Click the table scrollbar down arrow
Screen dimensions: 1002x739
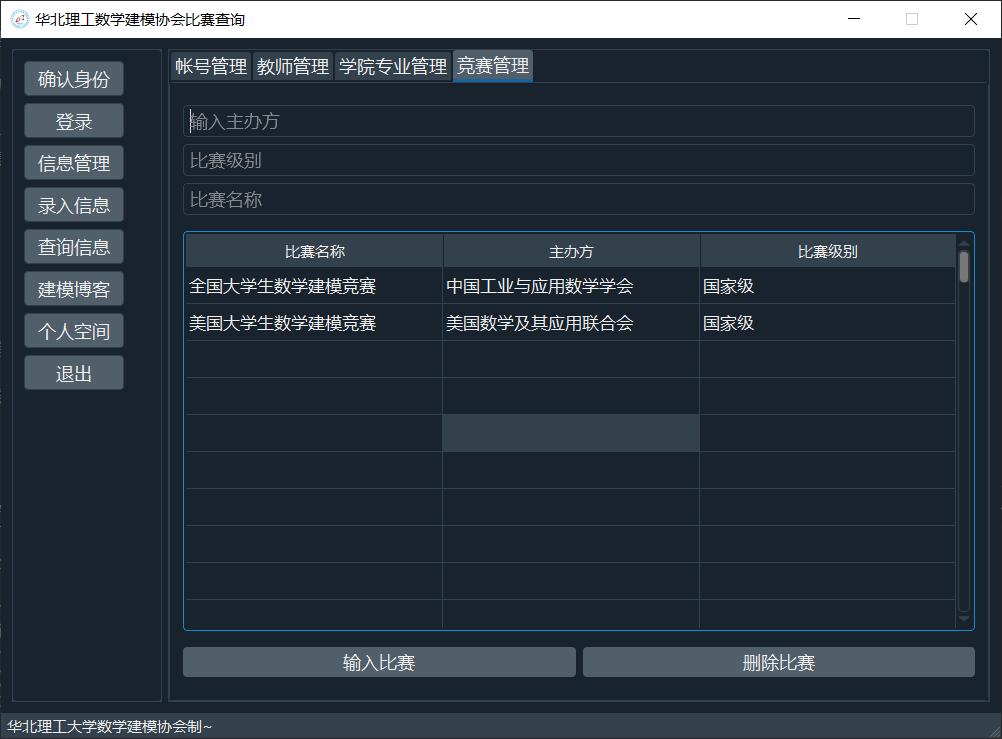pyautogui.click(x=964, y=619)
